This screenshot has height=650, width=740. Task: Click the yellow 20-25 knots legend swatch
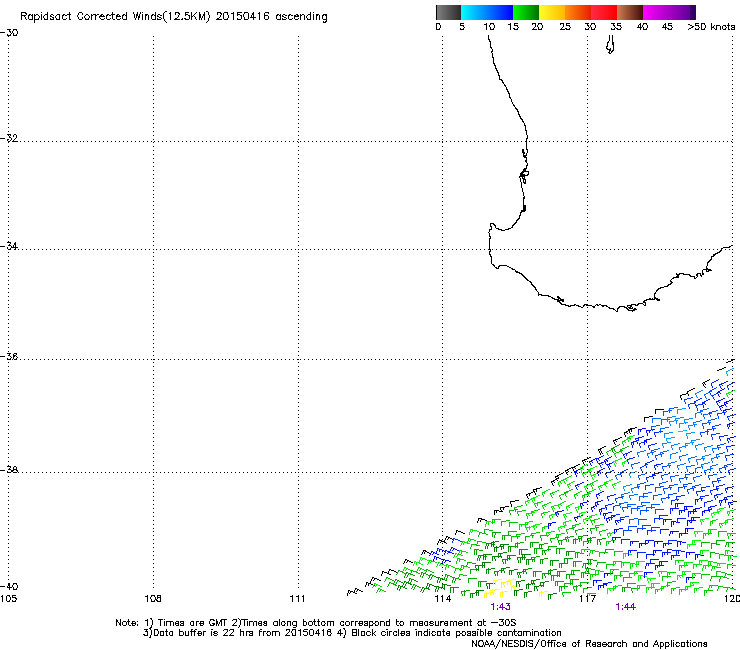pos(552,12)
